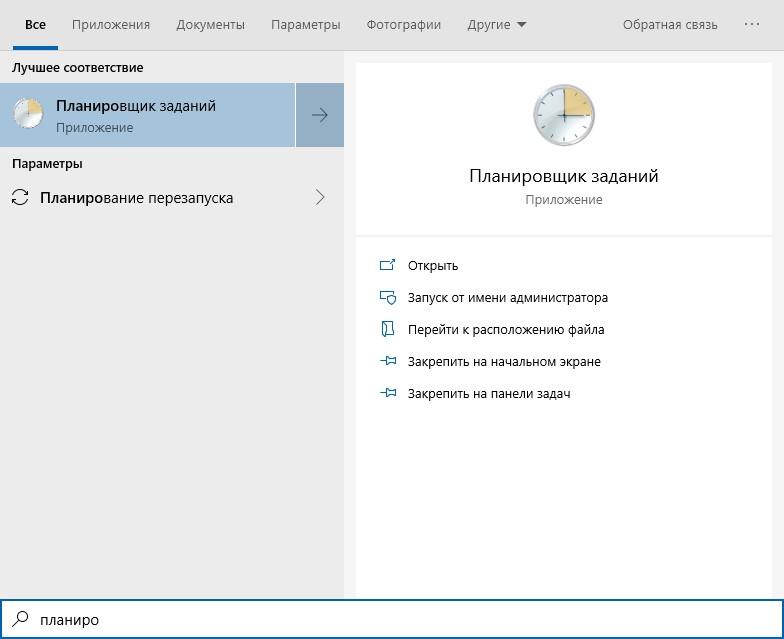Choose Открыть in the actions list
784x639 pixels.
click(433, 266)
